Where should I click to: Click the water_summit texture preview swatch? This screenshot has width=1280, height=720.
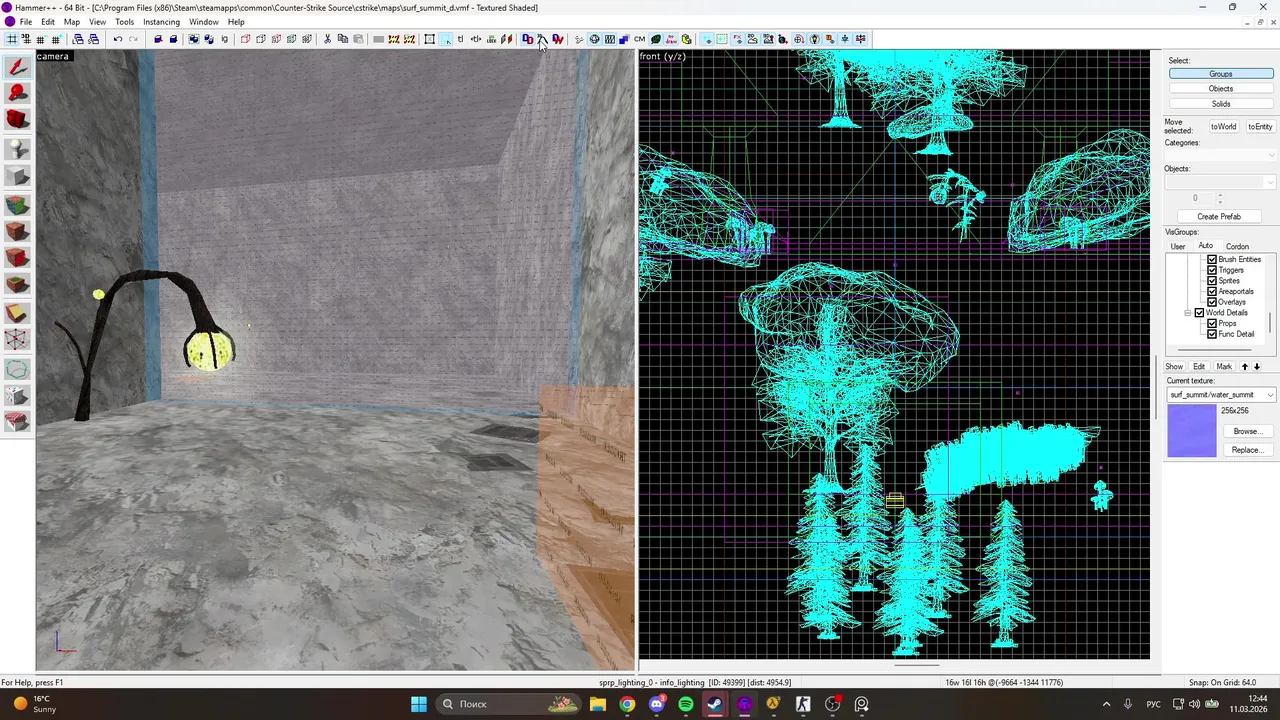1192,432
